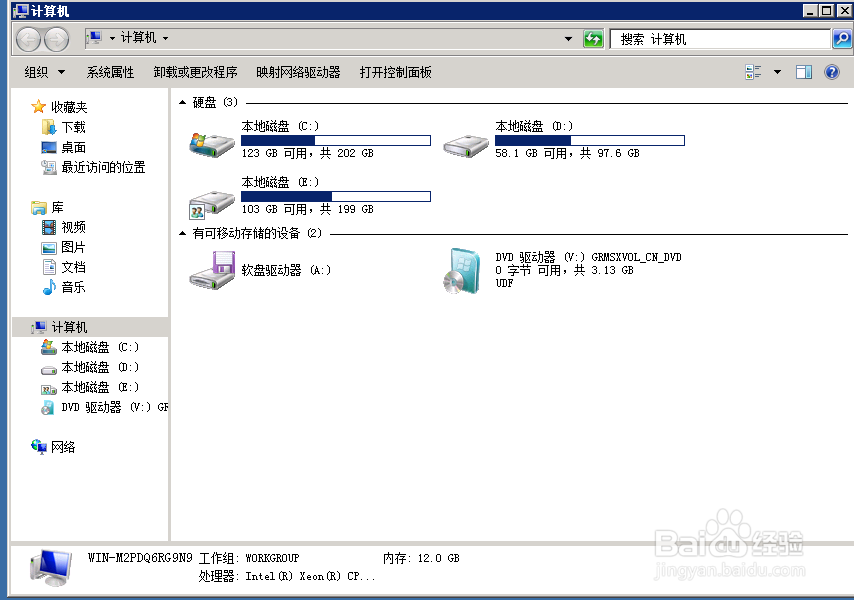
Task: Open the 下载 folder icon in sidebar
Action: coord(49,127)
